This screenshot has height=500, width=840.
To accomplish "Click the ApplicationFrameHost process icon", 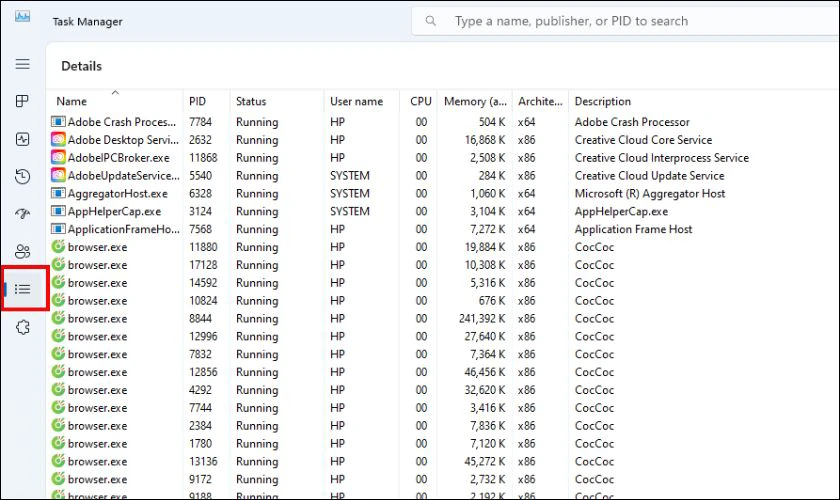I will 58,229.
